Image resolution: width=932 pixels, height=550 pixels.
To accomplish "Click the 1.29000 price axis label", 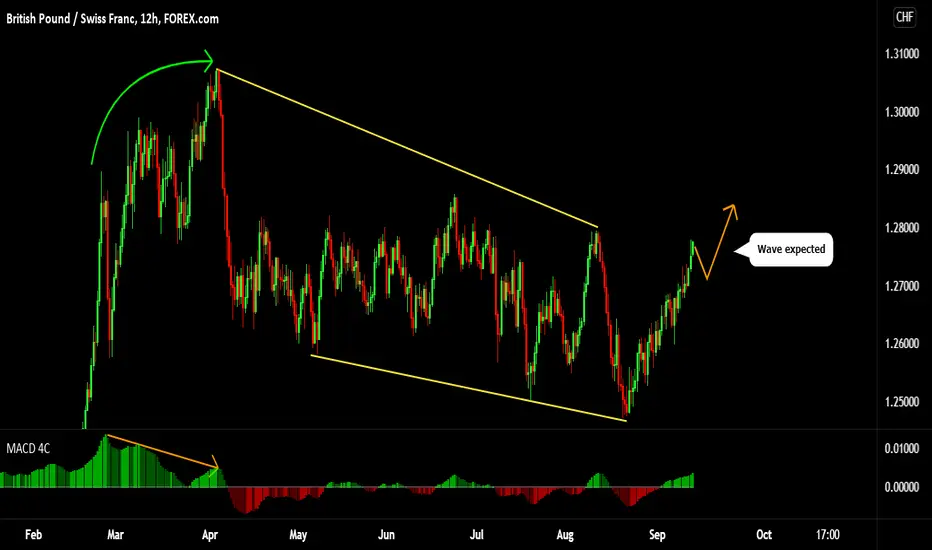I will pos(902,169).
